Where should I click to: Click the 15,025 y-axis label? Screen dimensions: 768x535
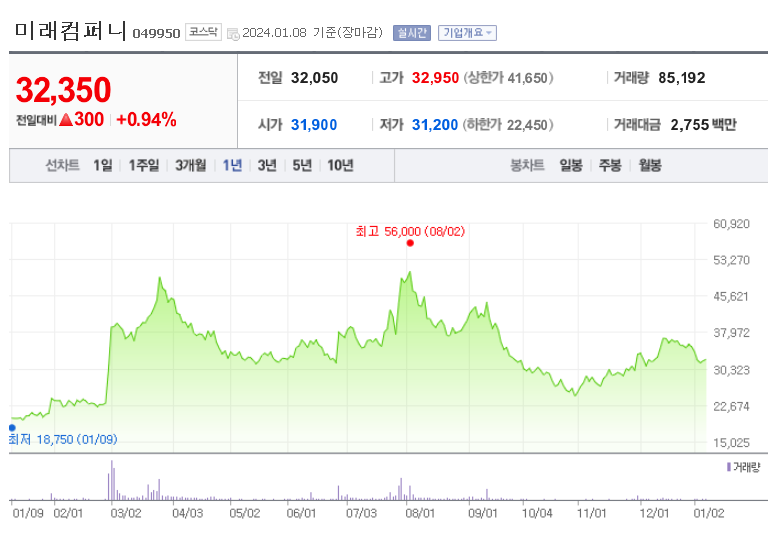(x=731, y=443)
